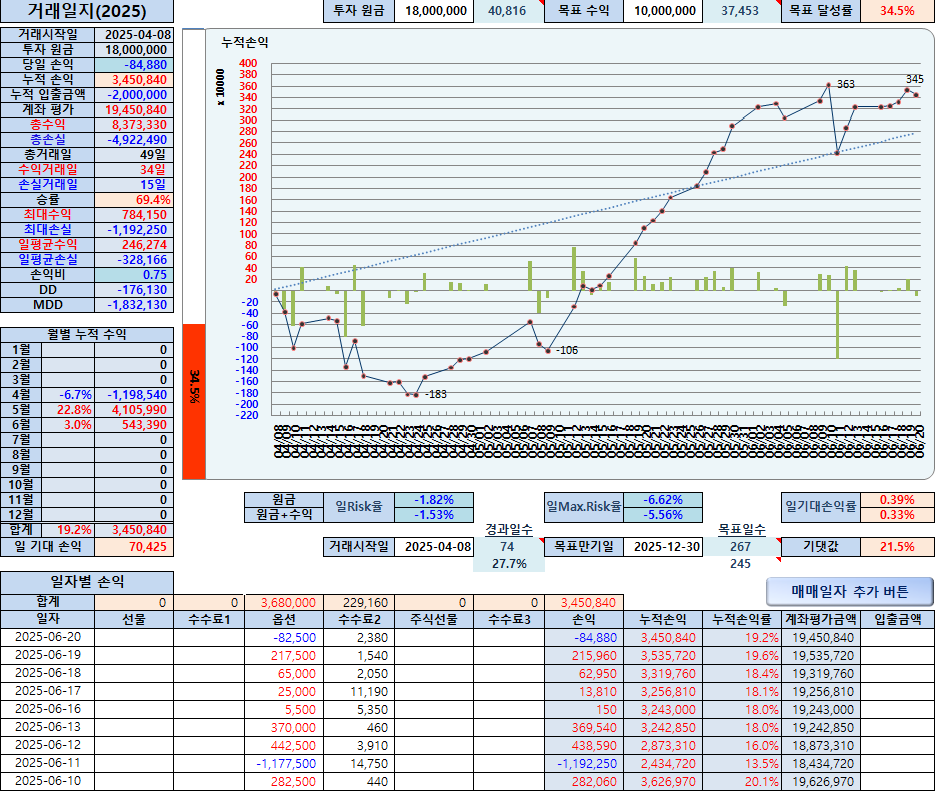This screenshot has height=791, width=938.
Task: Click the 345 data label on the chart
Action: pyautogui.click(x=915, y=79)
